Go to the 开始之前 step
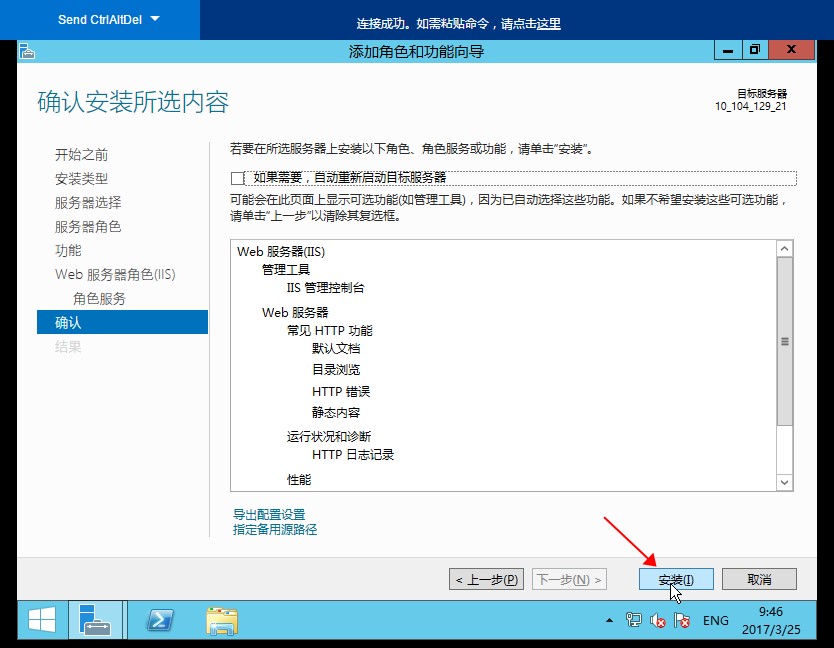This screenshot has height=648, width=834. point(81,155)
